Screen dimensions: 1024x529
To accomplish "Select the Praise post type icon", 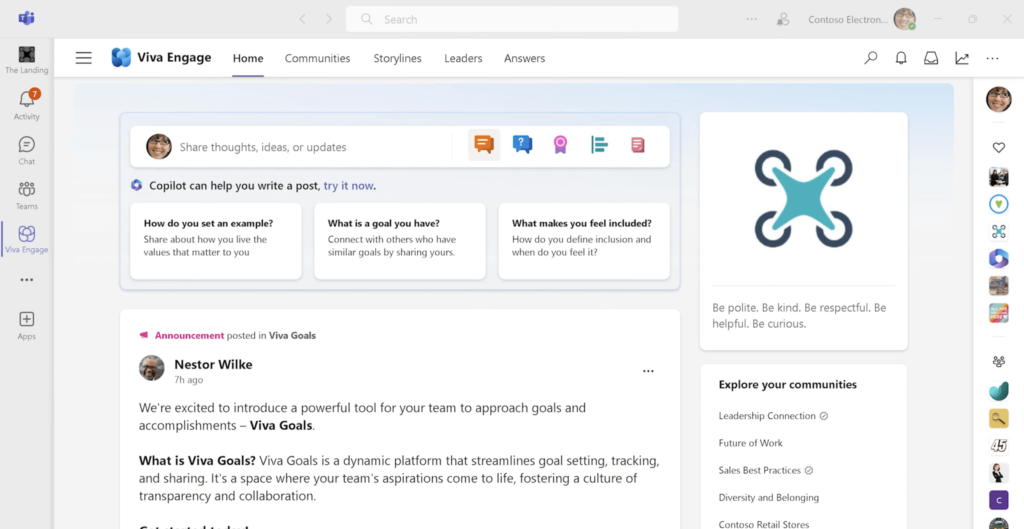I will click(560, 144).
